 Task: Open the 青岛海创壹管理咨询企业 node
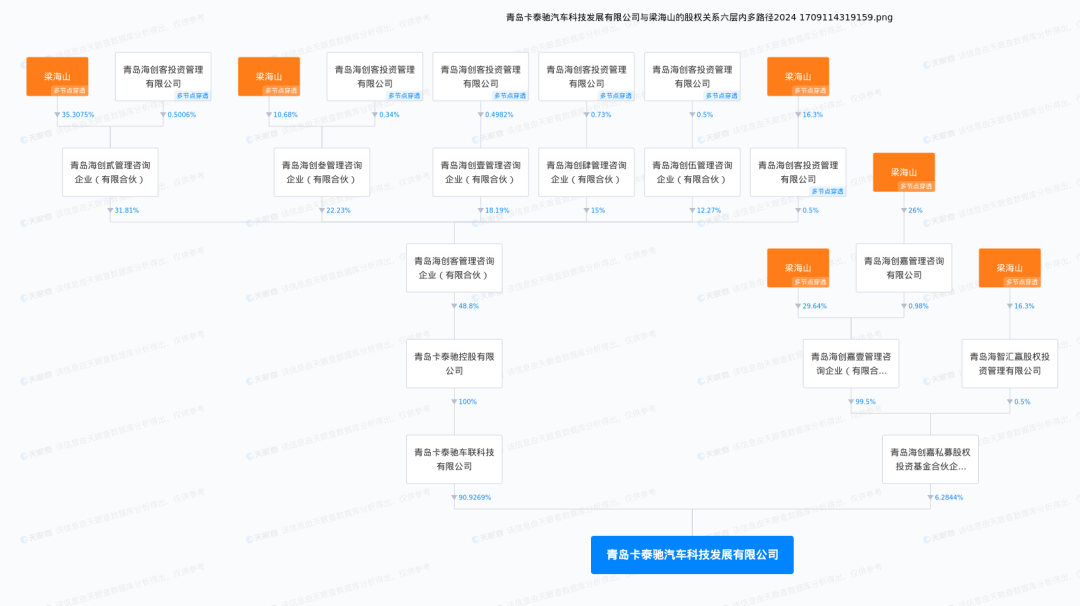click(x=481, y=172)
